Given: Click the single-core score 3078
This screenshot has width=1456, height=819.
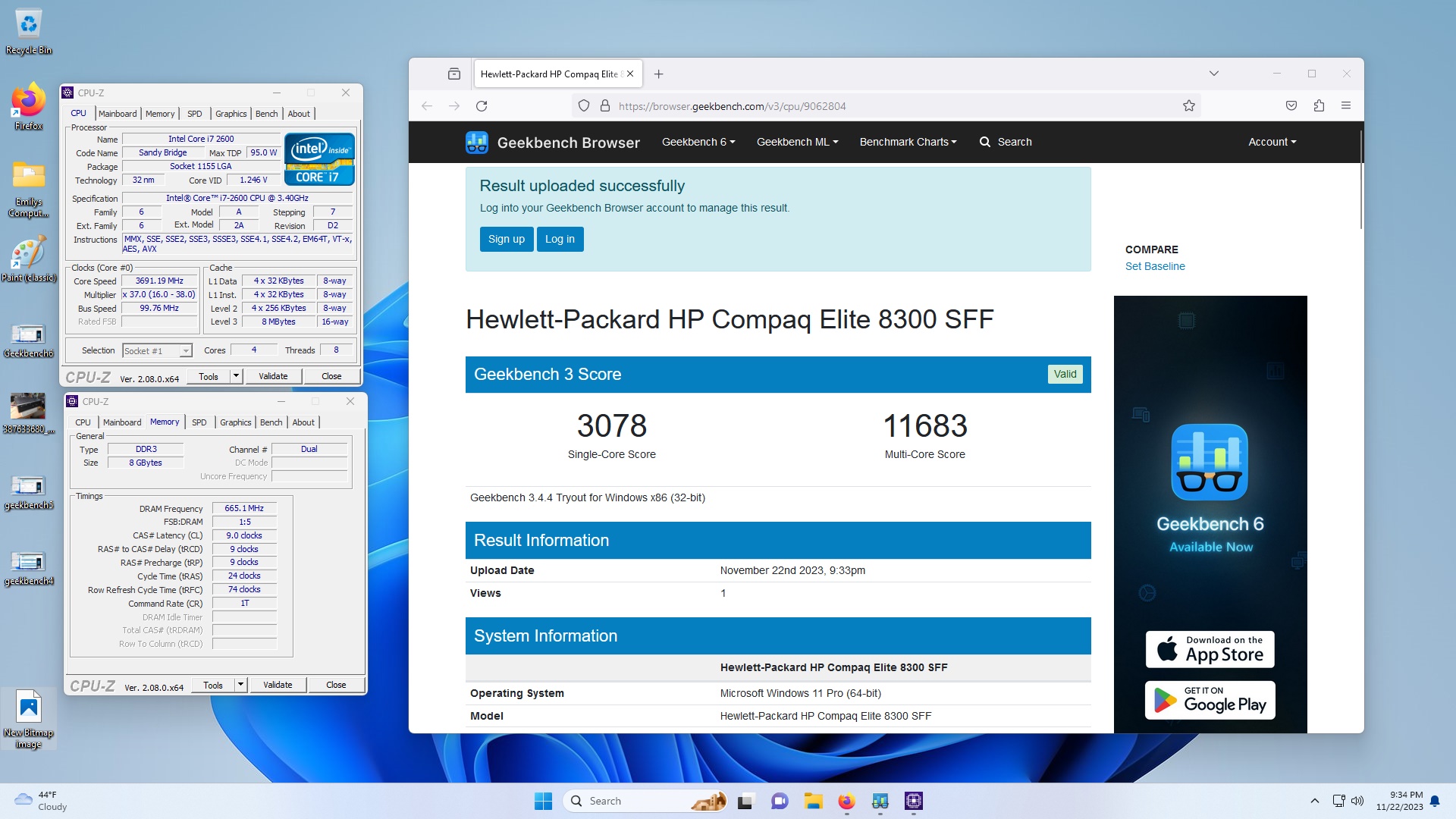Looking at the screenshot, I should [x=612, y=425].
